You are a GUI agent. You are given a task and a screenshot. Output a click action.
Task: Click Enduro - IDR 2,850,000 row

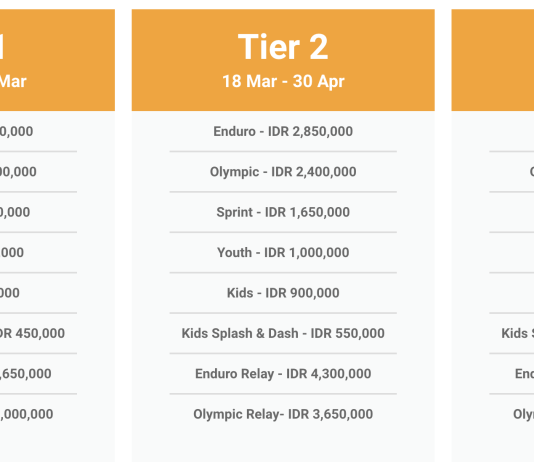283,131
